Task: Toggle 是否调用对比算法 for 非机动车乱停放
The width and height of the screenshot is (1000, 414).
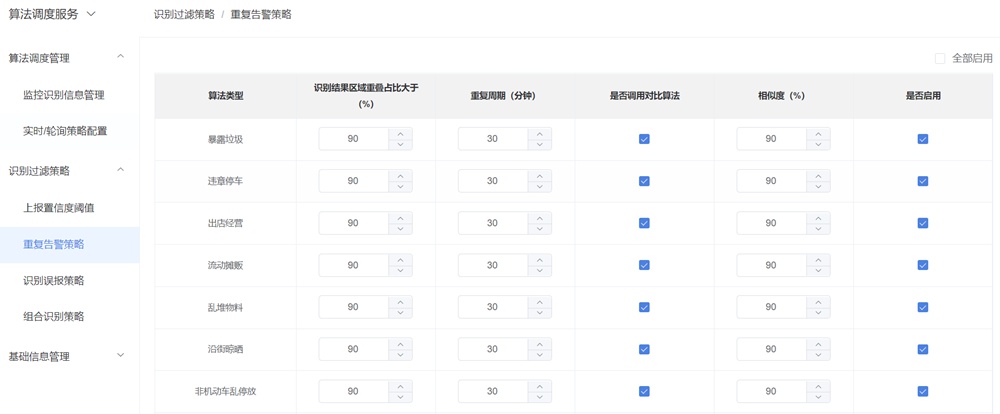Action: [x=644, y=391]
